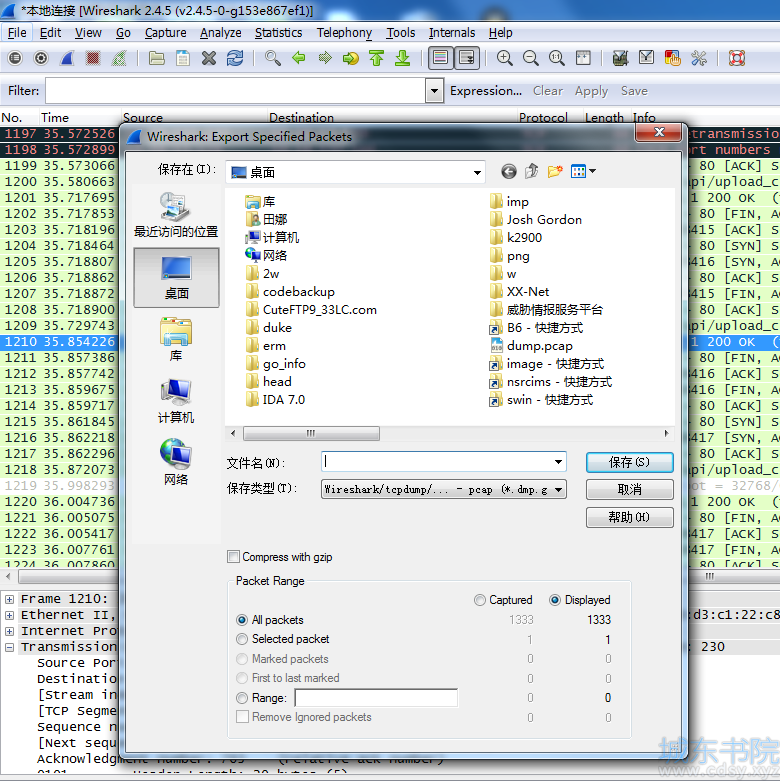Go back to previous folder in dialog
Image resolution: width=780 pixels, height=781 pixels.
(509, 172)
